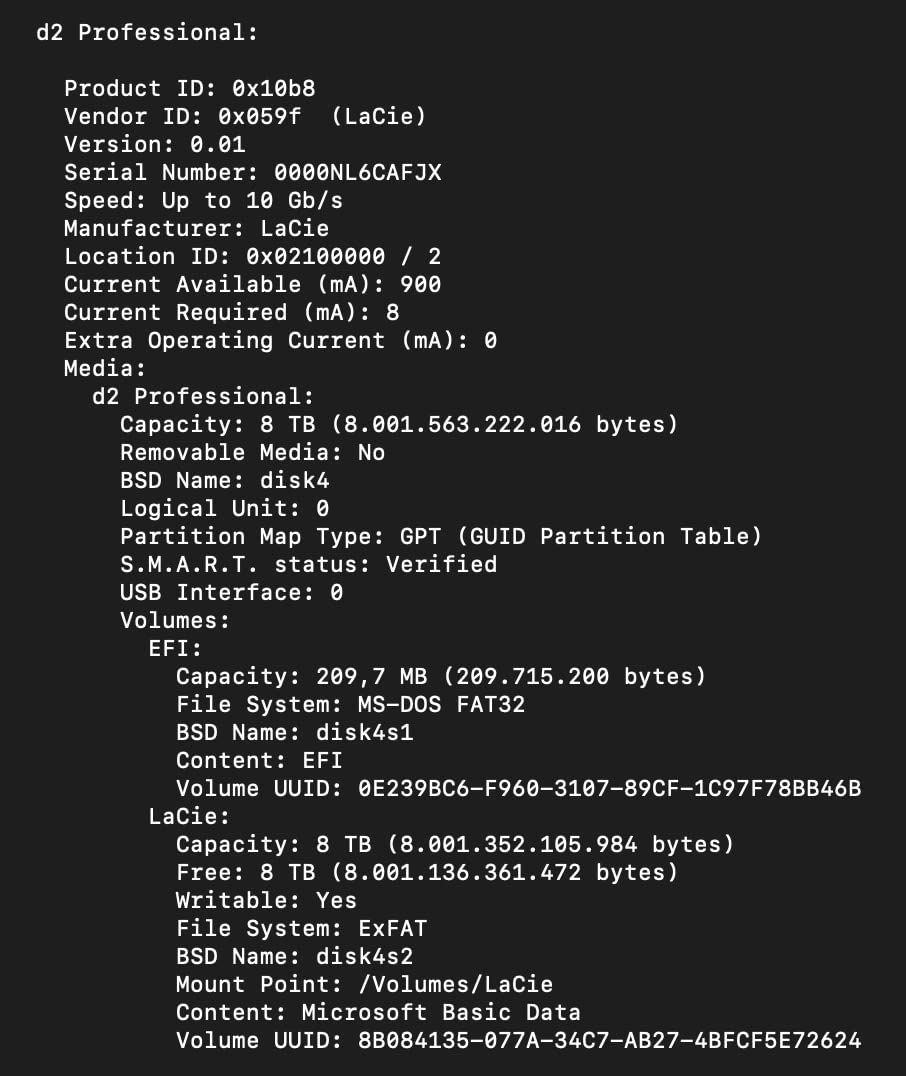Click the EFI Volume UUID 0E239BC6 line
The image size is (906, 1076).
518,788
